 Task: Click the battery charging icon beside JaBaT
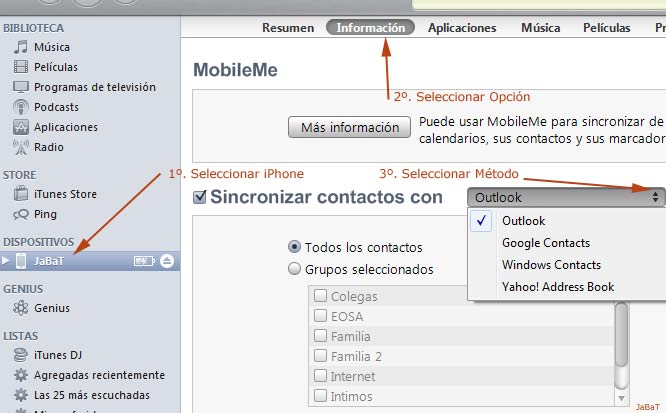click(144, 261)
